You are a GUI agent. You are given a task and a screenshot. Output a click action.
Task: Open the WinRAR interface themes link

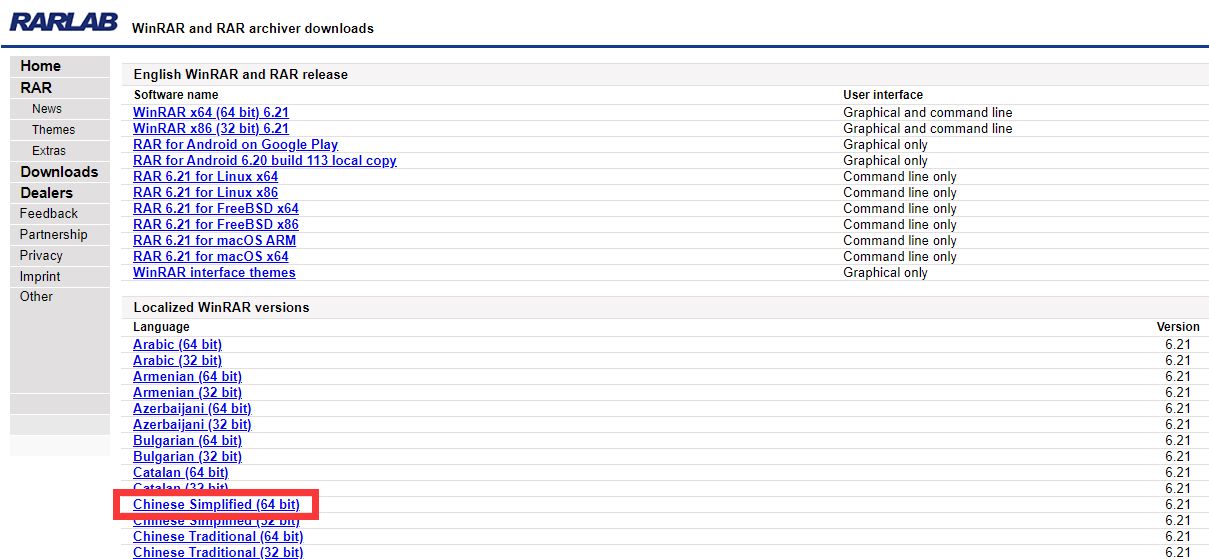pyautogui.click(x=214, y=273)
